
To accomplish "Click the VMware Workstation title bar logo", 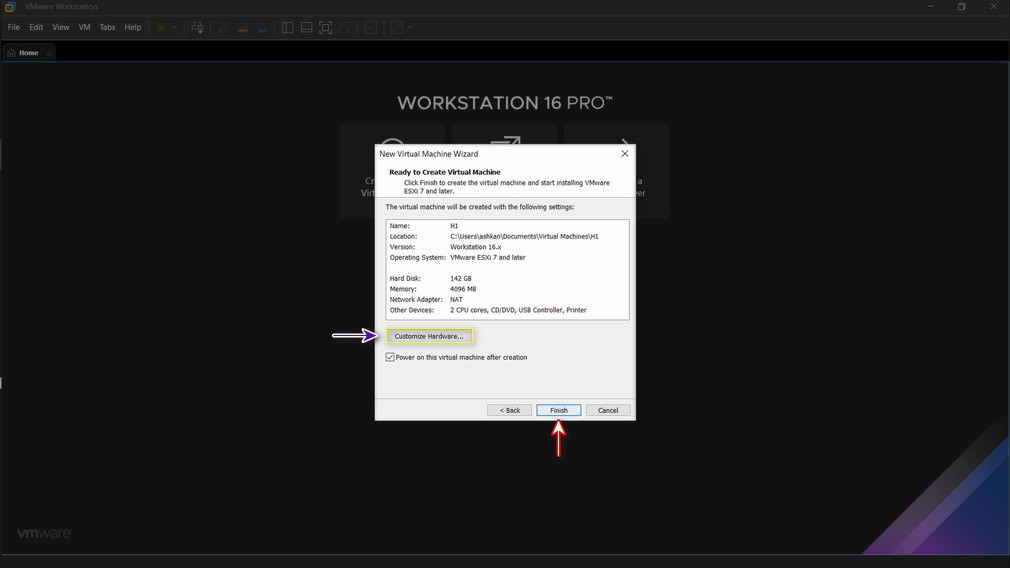I will pos(10,6).
